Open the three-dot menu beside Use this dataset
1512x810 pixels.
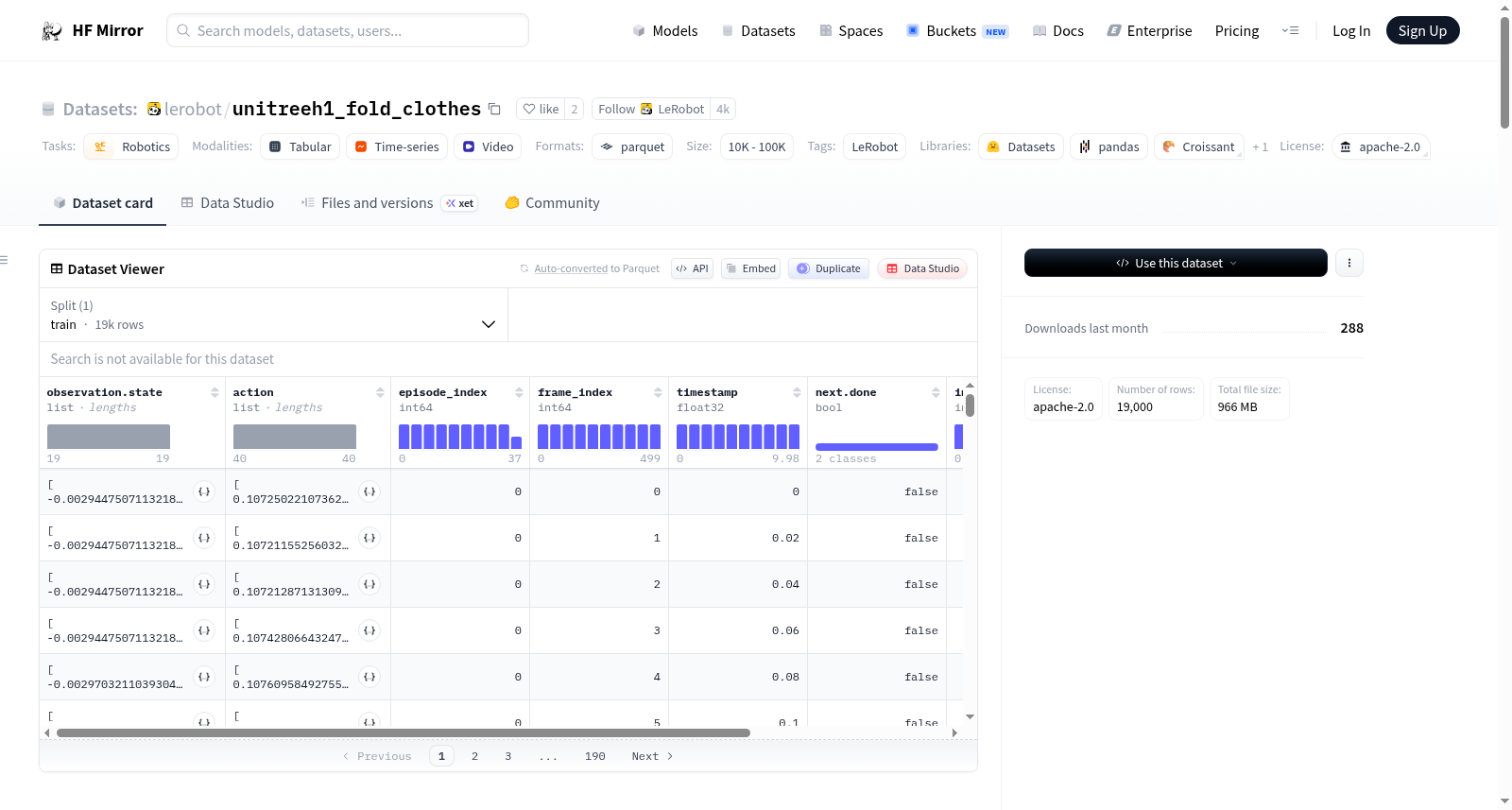[1349, 263]
